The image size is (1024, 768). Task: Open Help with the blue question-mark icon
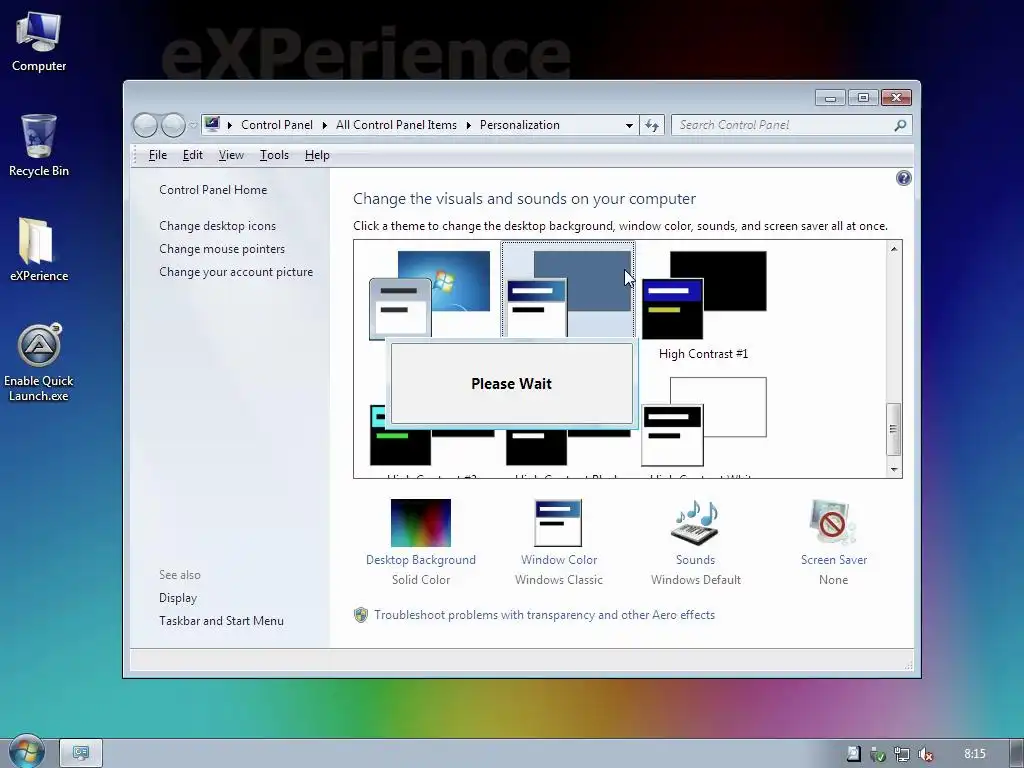[x=903, y=178]
